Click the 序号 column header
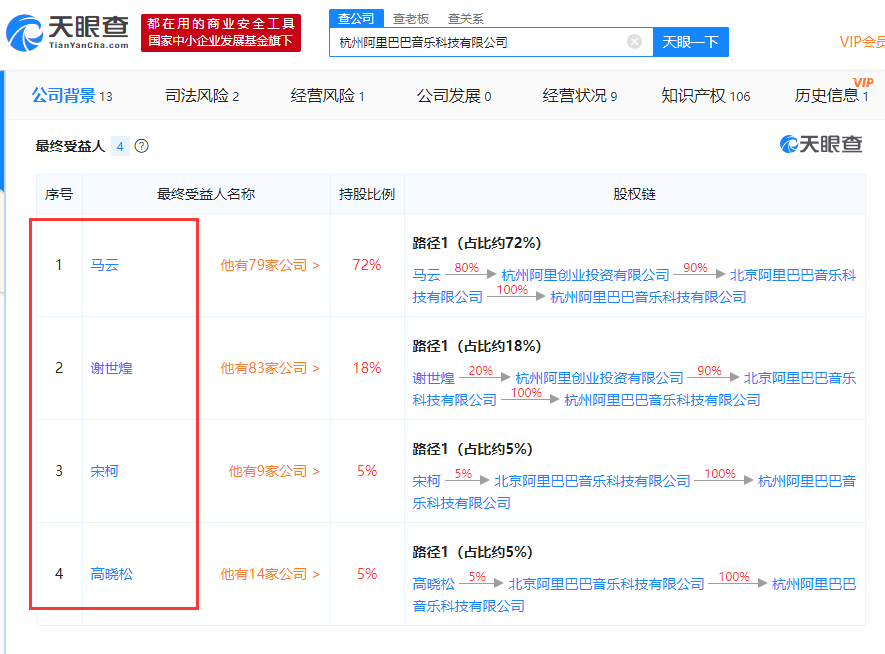The image size is (885, 654). coord(59,194)
